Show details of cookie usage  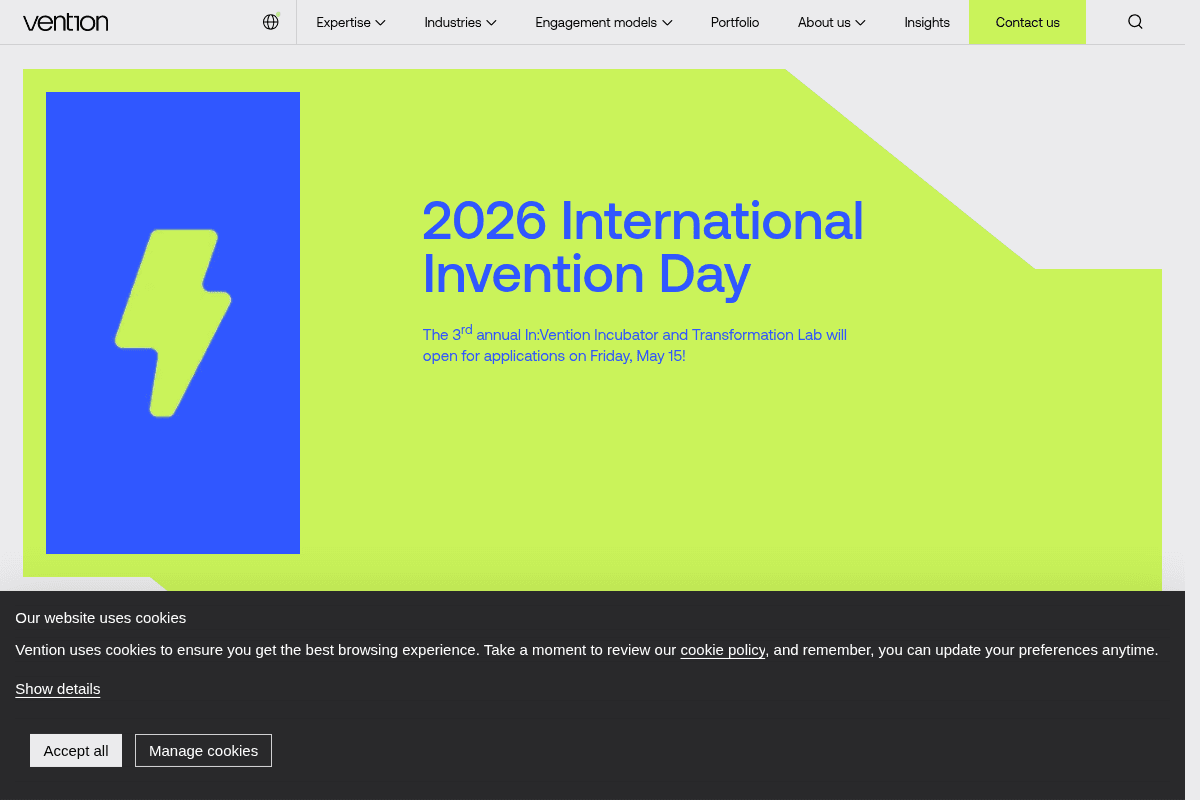point(57,689)
